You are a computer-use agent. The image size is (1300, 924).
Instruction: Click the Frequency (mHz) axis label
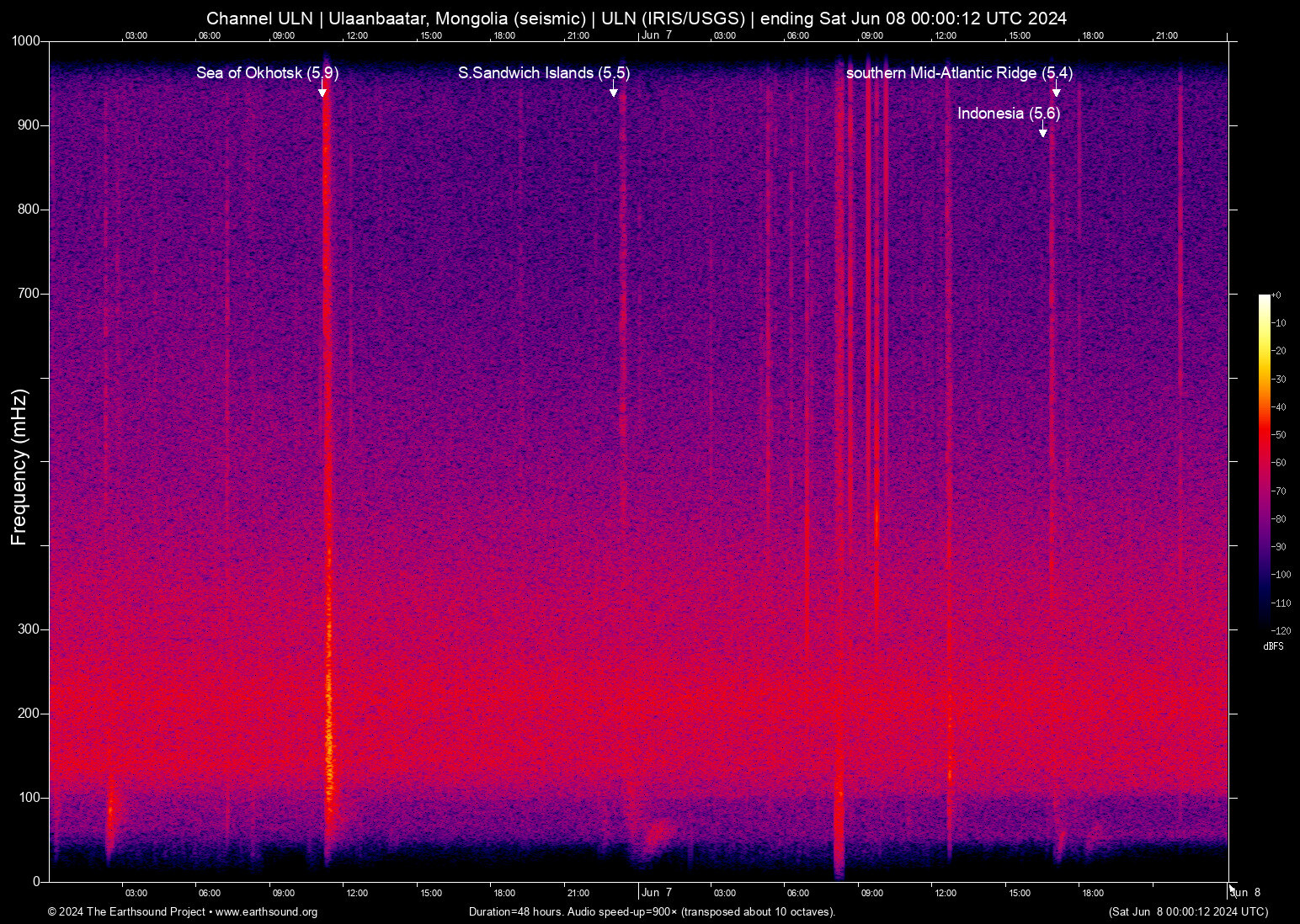pyautogui.click(x=19, y=467)
